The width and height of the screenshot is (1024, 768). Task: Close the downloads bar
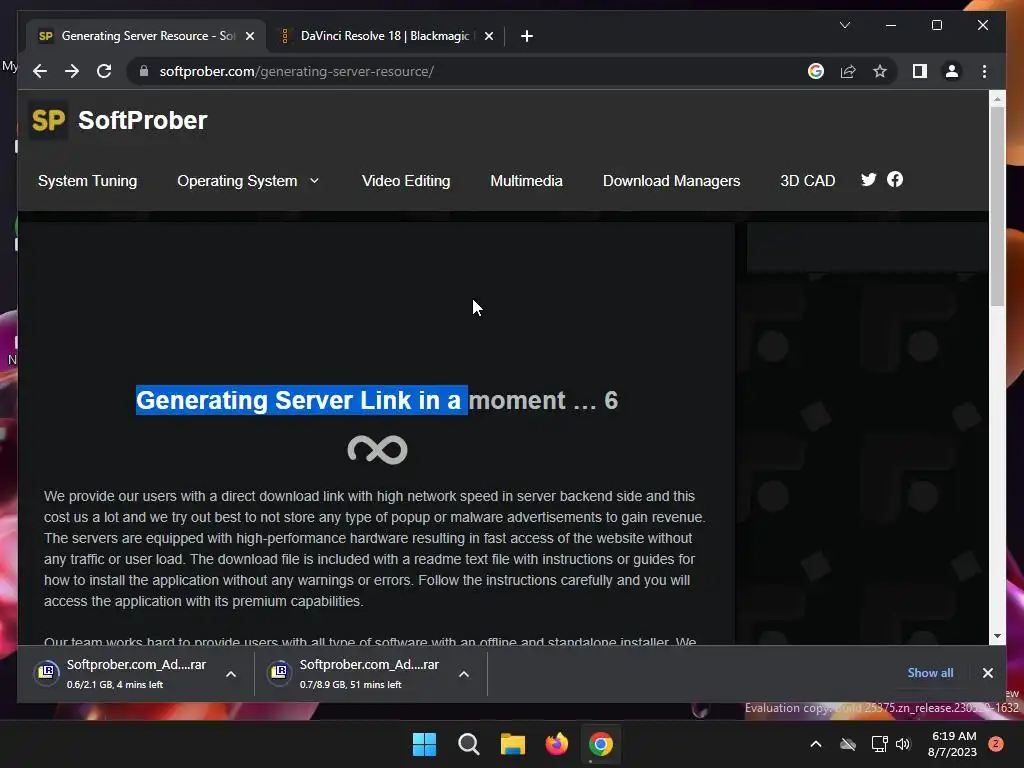click(x=987, y=673)
